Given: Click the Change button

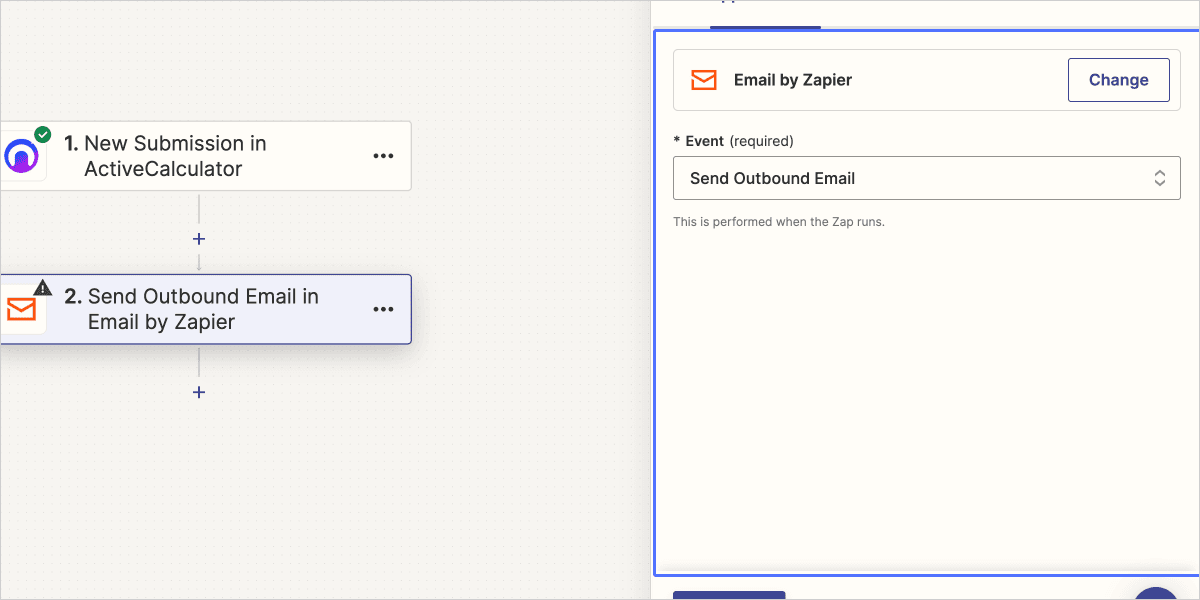Looking at the screenshot, I should coord(1119,80).
